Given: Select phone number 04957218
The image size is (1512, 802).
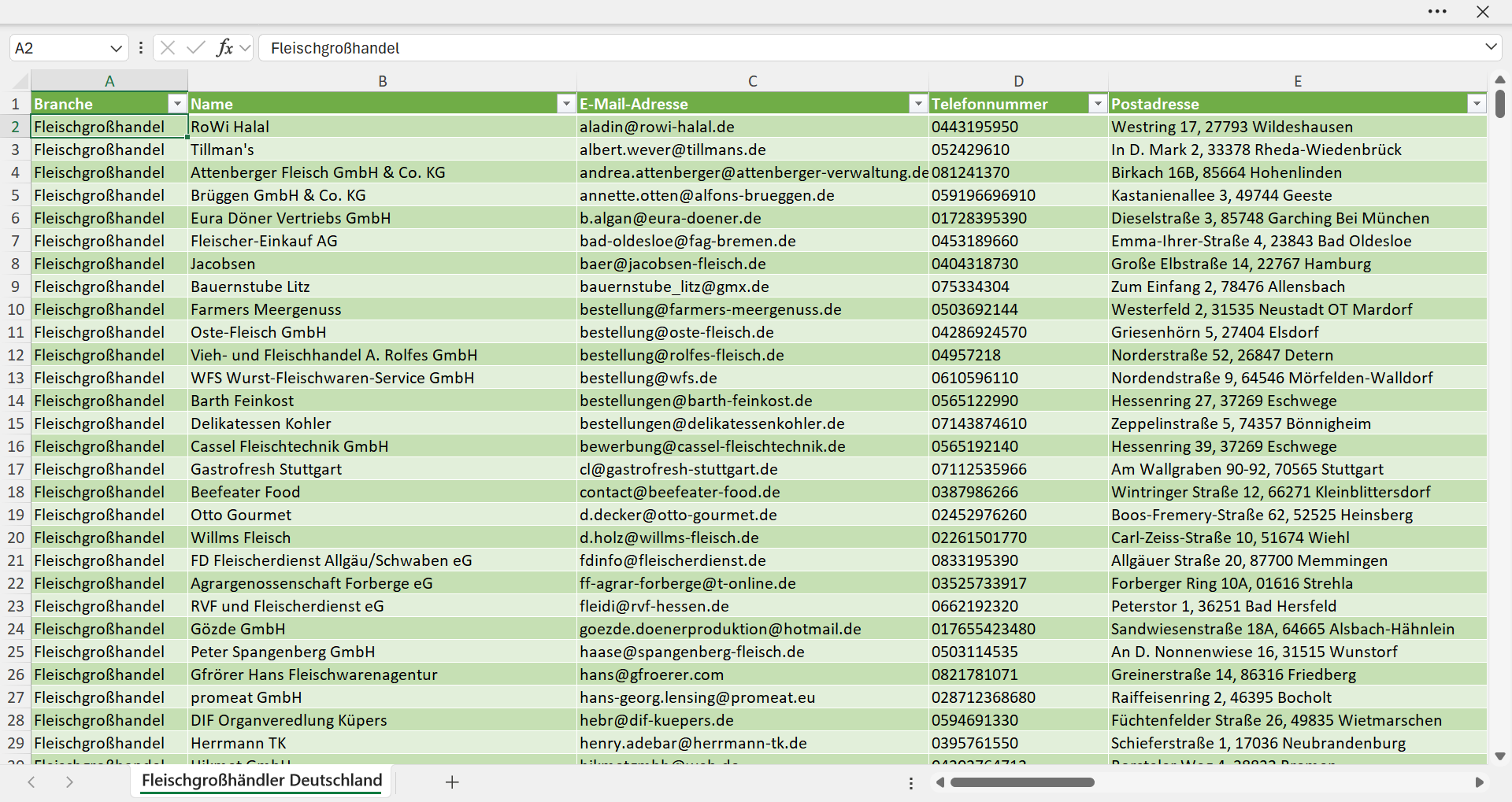Looking at the screenshot, I should click(x=1019, y=355).
